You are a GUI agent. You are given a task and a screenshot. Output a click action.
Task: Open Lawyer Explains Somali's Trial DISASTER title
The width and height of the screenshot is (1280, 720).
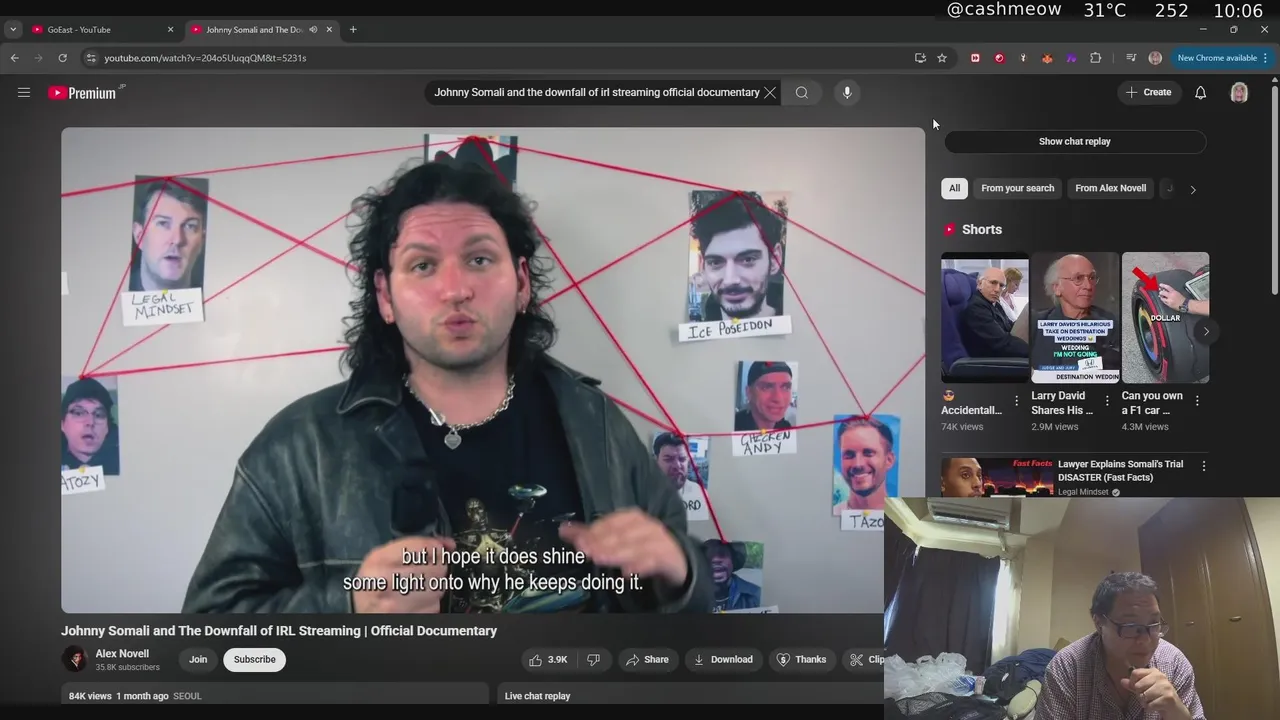coord(1120,471)
